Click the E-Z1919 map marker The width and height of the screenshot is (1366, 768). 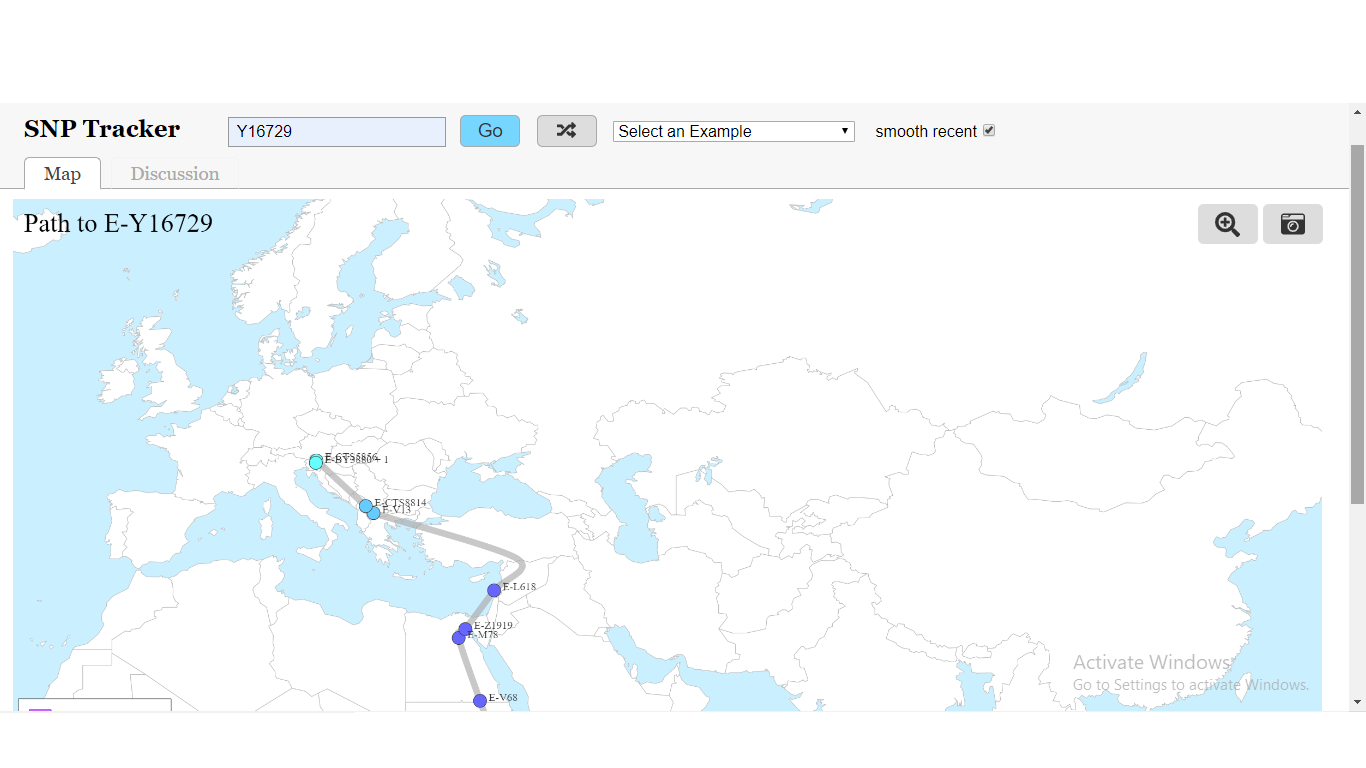466,628
